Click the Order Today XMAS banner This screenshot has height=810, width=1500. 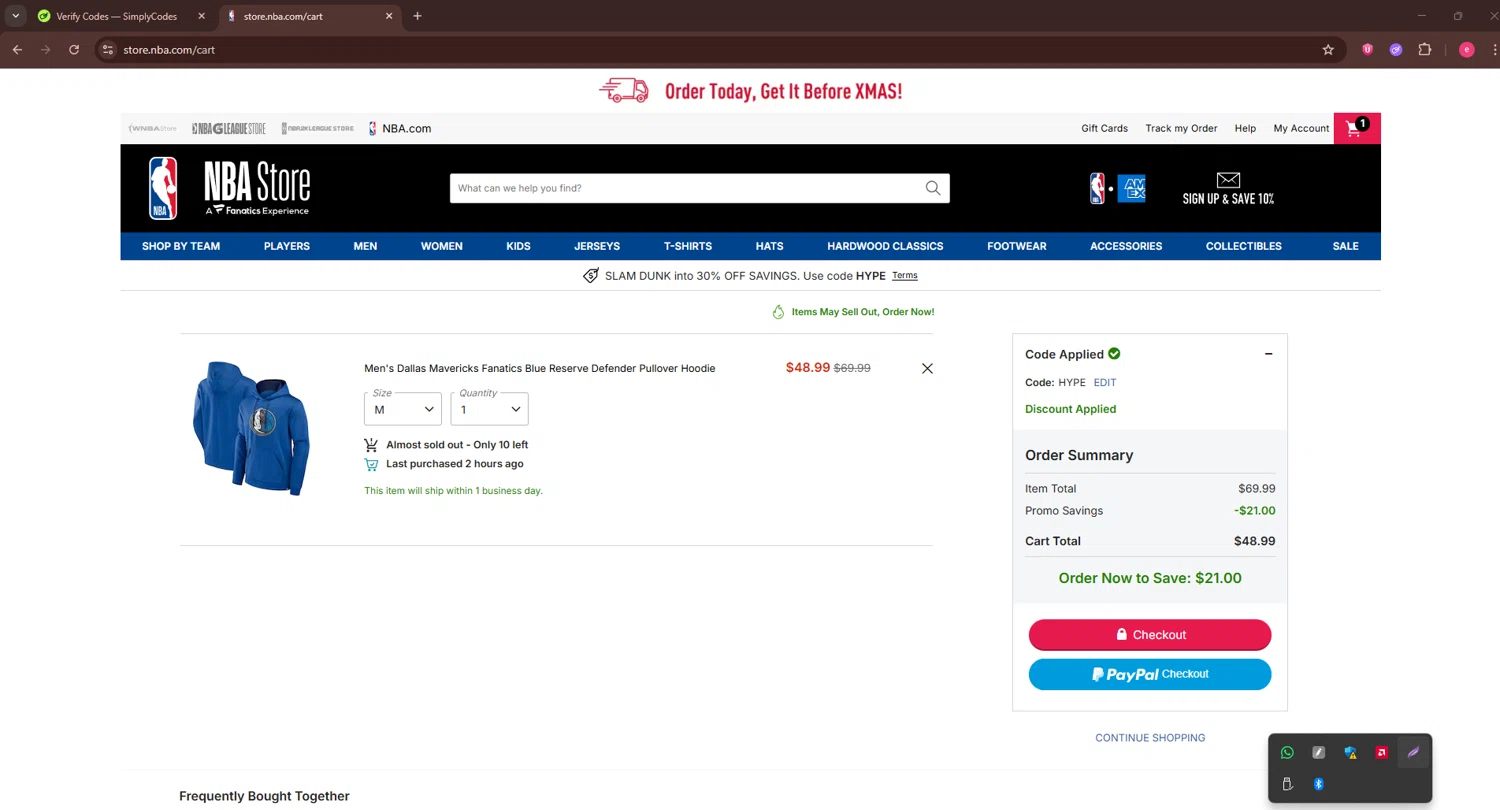click(750, 91)
